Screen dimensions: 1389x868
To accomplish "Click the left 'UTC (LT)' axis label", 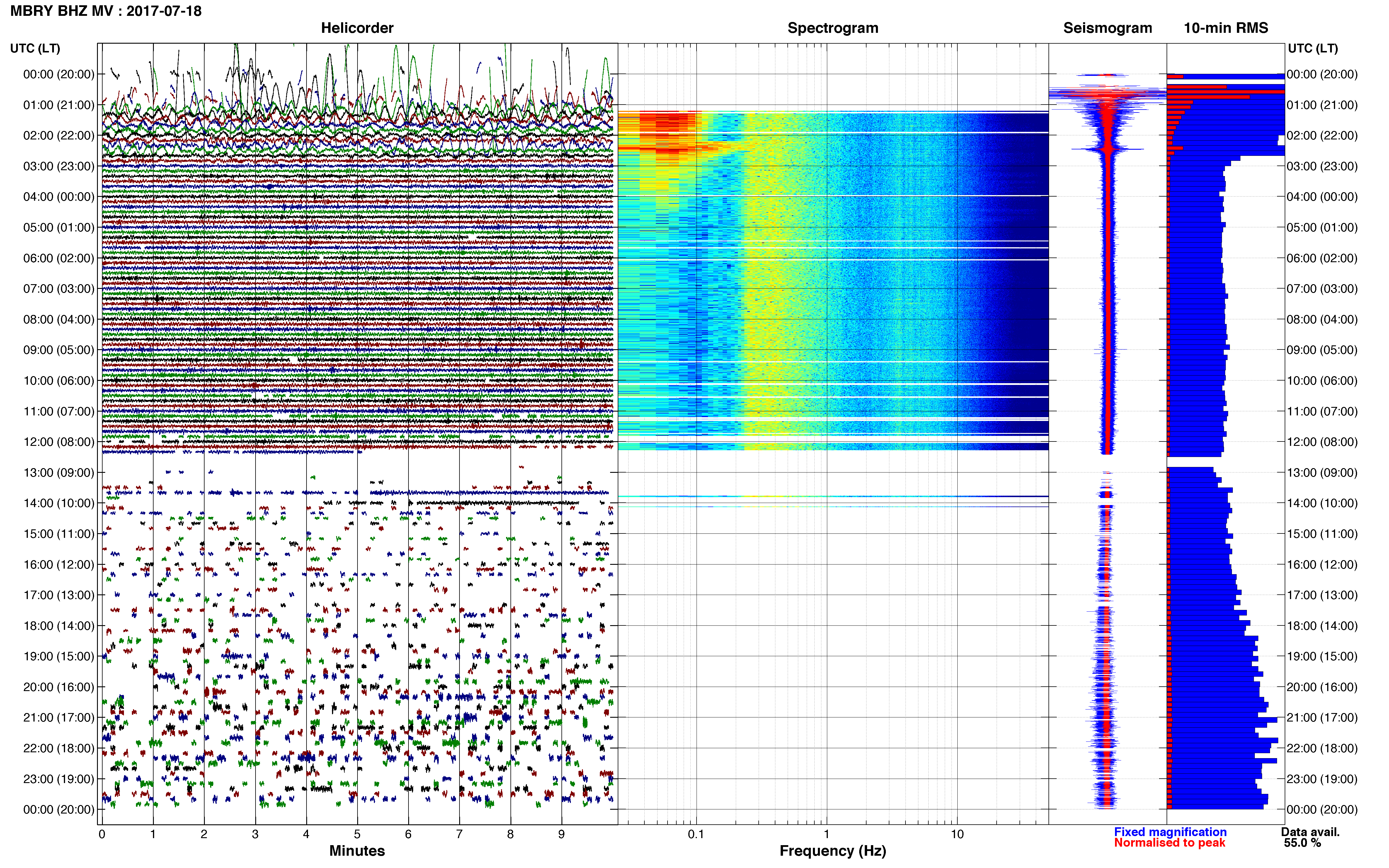I will pyautogui.click(x=35, y=48).
